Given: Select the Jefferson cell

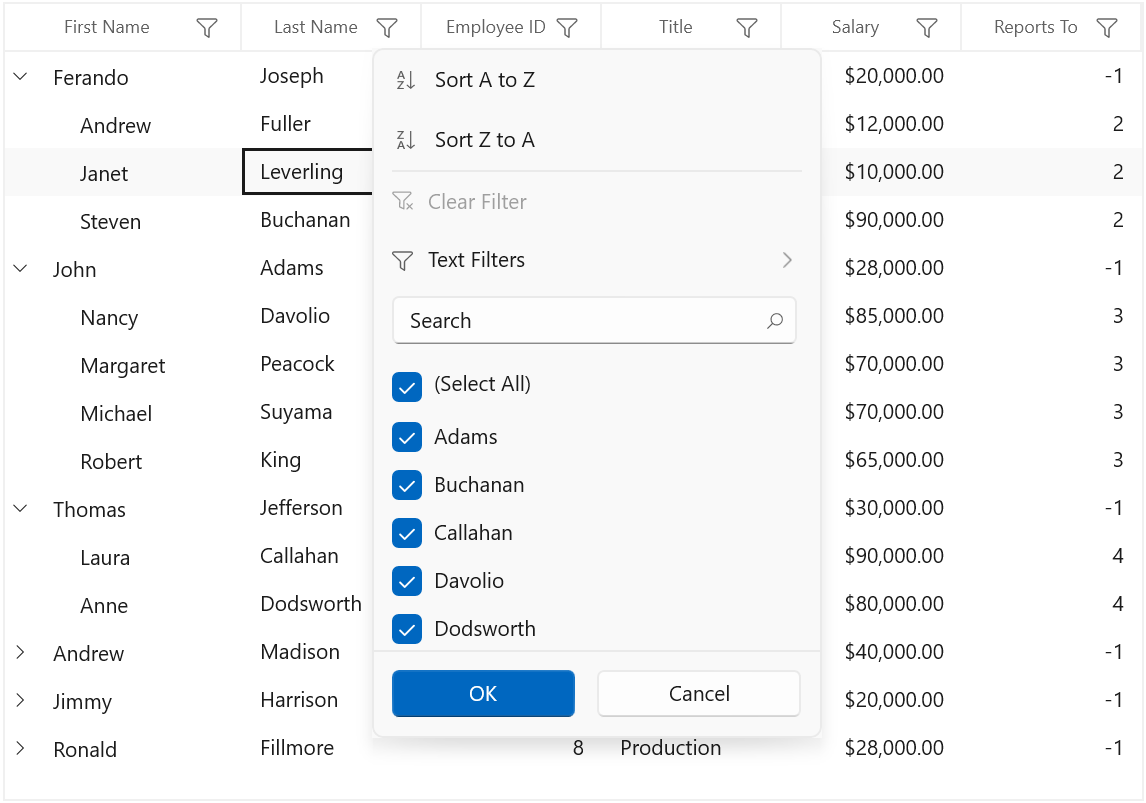Looking at the screenshot, I should [x=301, y=508].
